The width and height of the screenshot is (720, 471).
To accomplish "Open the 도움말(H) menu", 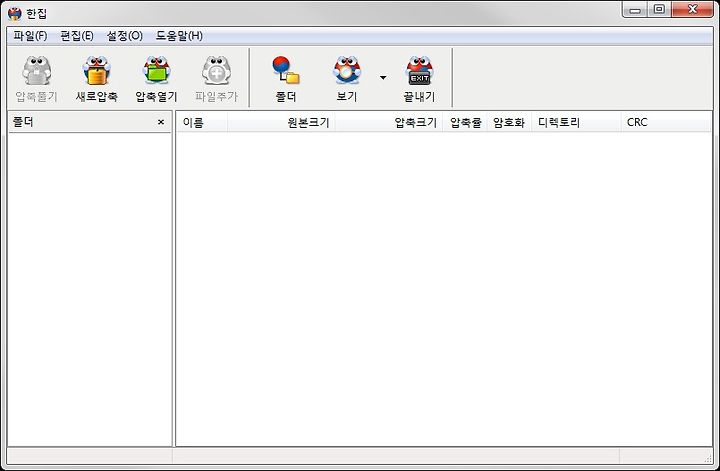I will (x=179, y=36).
